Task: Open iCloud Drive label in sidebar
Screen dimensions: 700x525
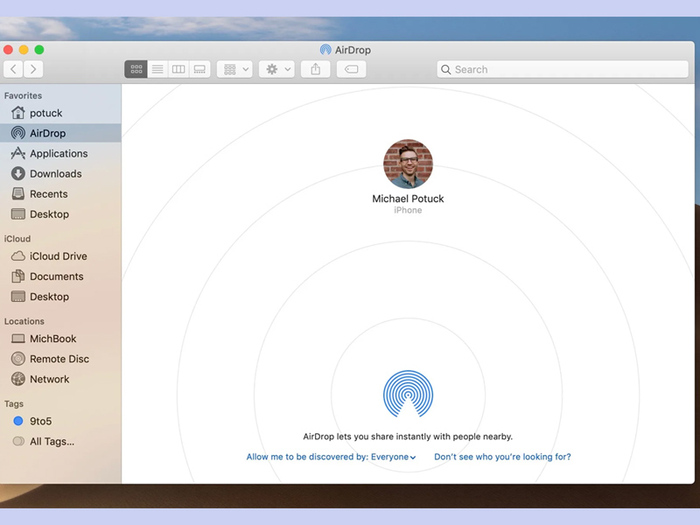Action: tap(58, 256)
